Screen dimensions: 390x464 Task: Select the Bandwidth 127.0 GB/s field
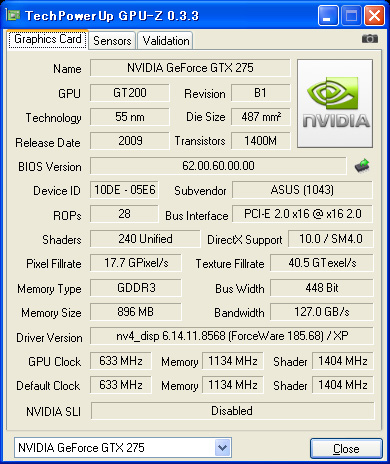[322, 312]
